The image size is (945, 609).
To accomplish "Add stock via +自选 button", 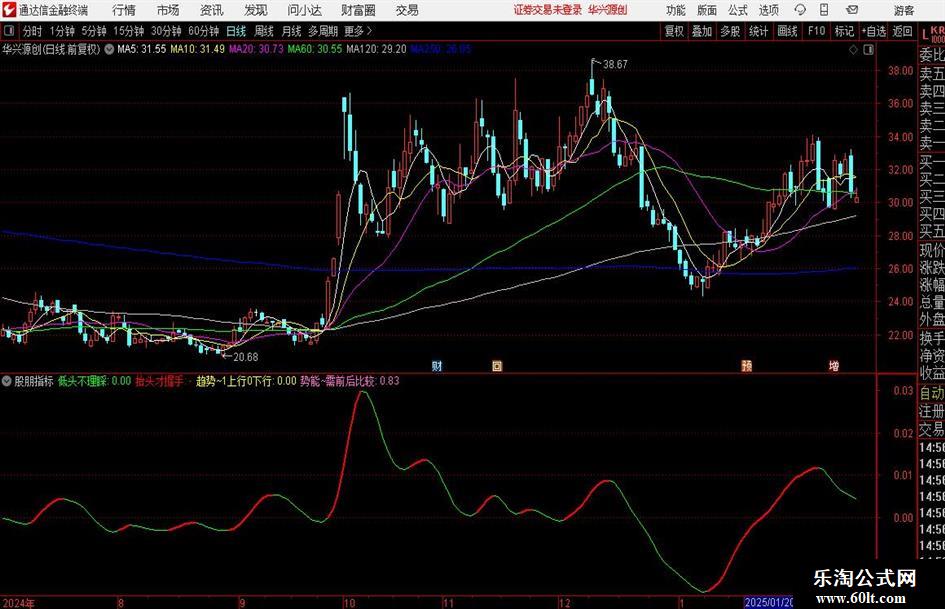I will (x=874, y=31).
